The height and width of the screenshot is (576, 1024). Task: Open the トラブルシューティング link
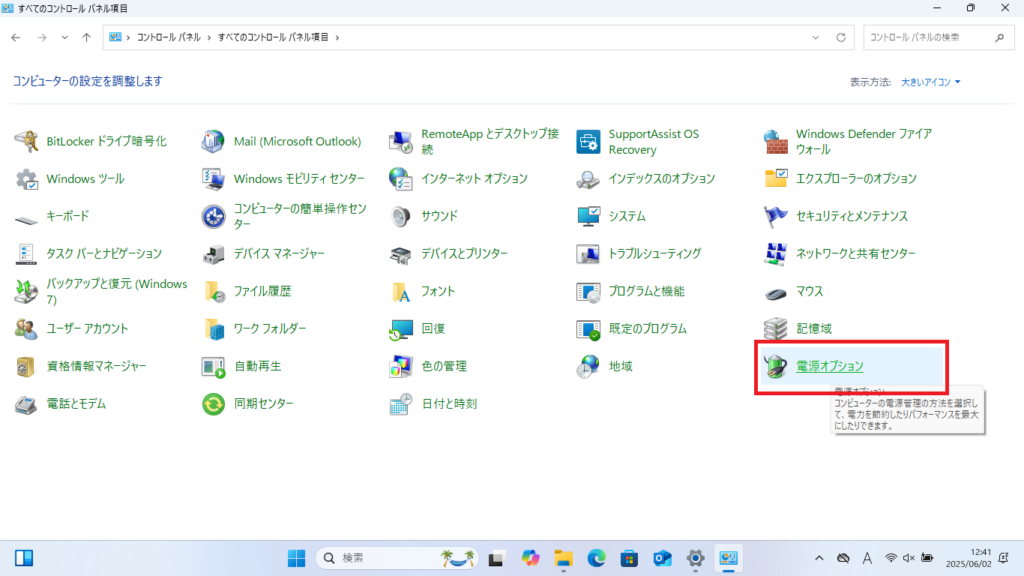click(655, 254)
